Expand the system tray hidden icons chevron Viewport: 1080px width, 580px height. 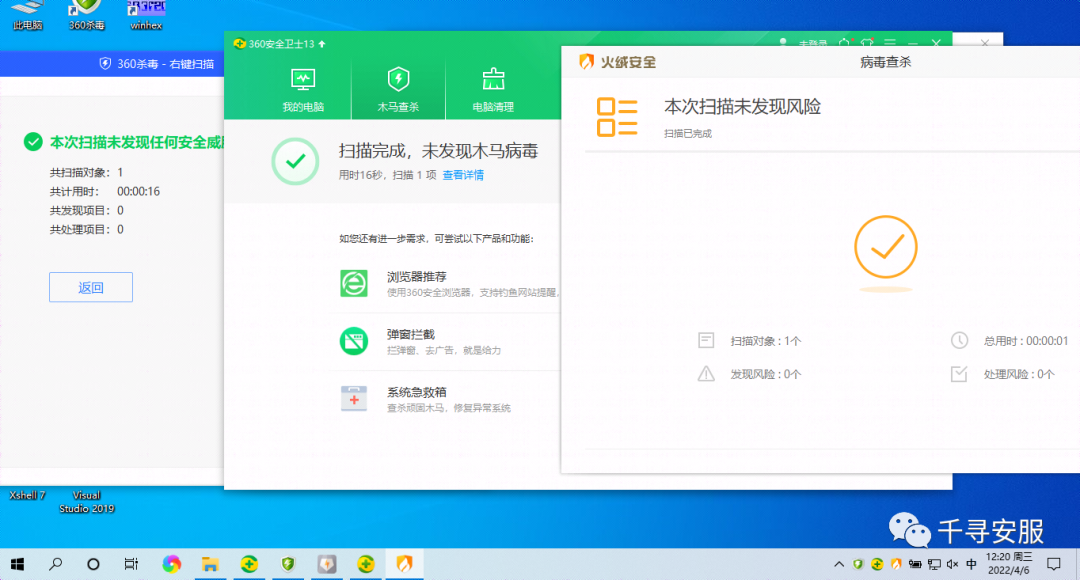839,564
